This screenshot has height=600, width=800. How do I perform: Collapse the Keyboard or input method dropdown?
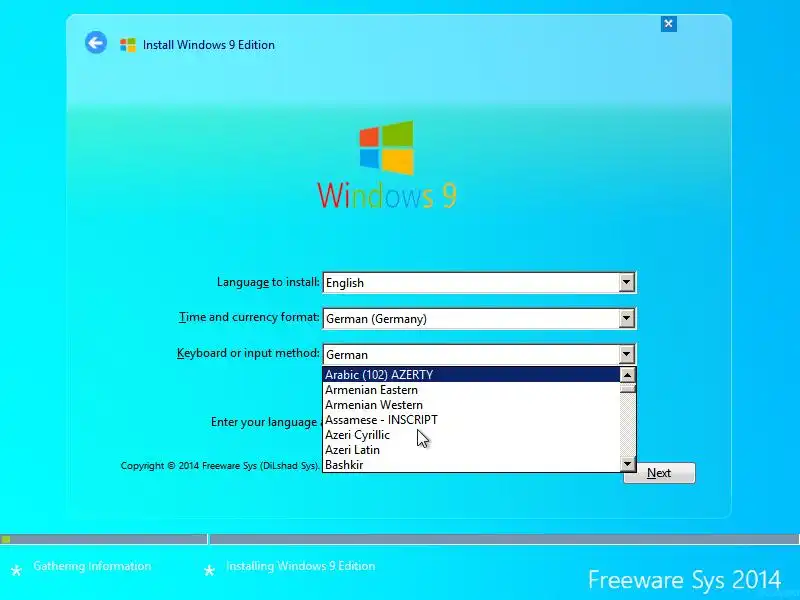[627, 354]
